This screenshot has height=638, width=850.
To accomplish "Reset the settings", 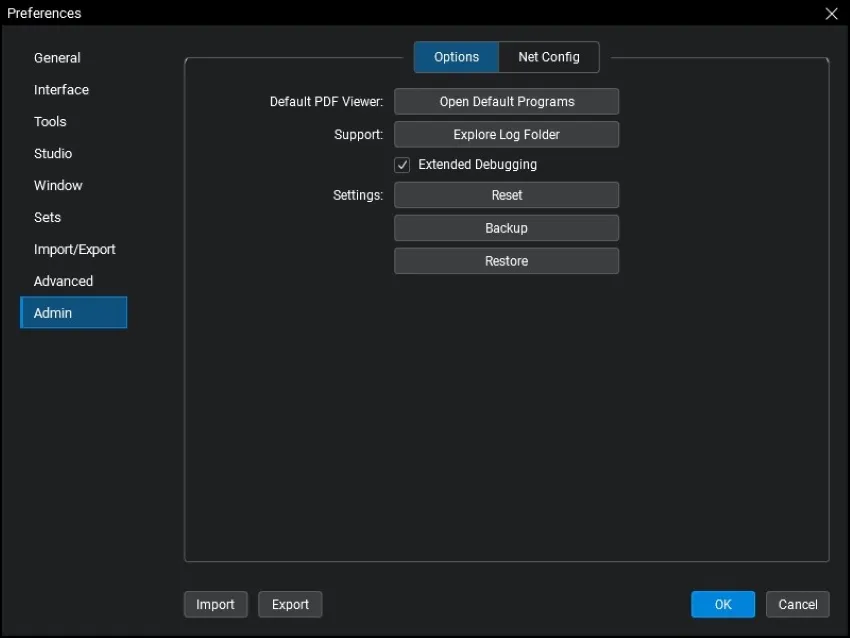I will pyautogui.click(x=506, y=194).
